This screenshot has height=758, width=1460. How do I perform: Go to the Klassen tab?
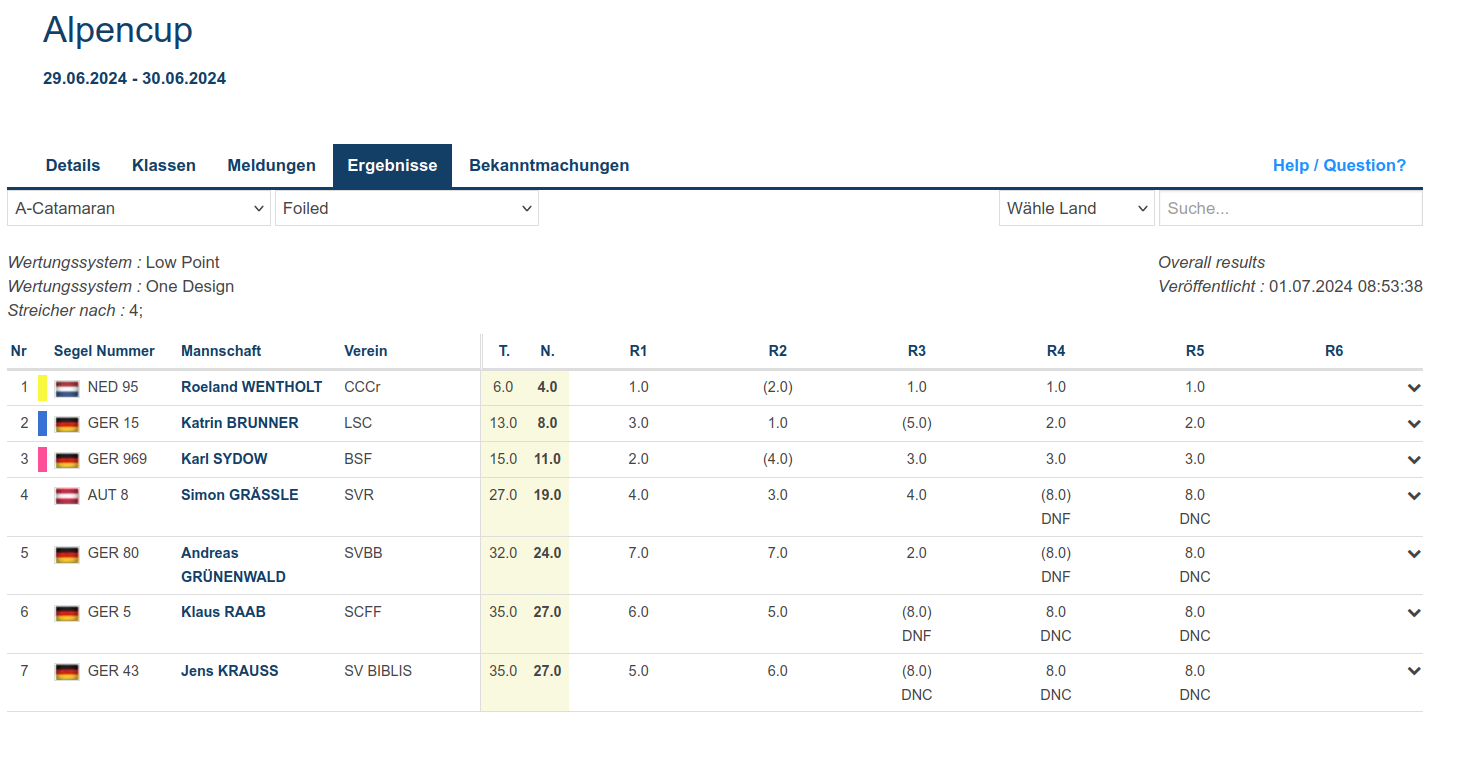click(164, 166)
